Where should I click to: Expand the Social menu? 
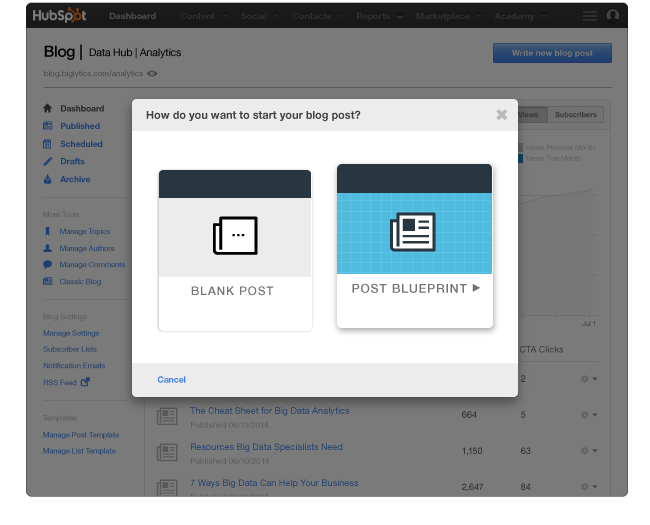[260, 16]
